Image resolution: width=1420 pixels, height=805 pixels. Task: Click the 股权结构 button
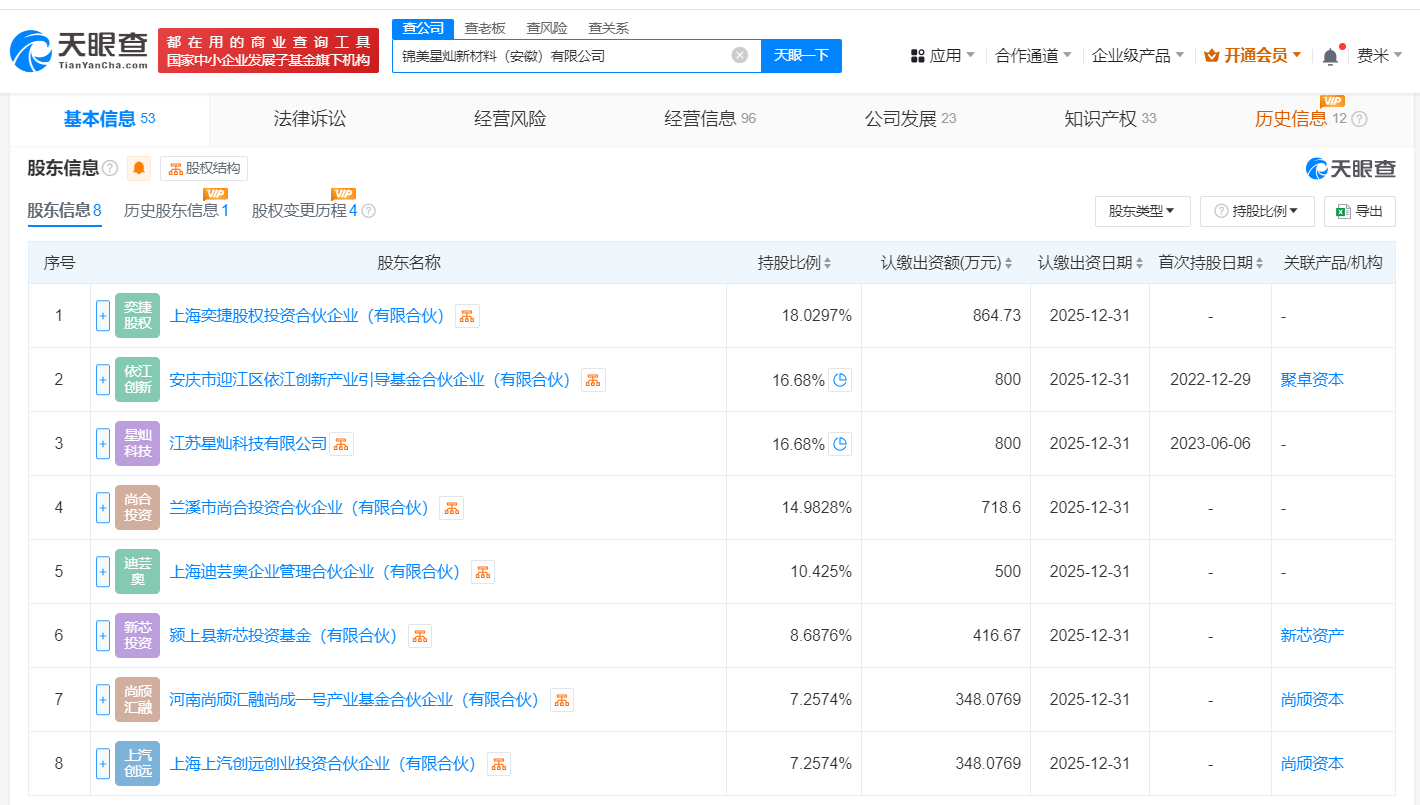tap(204, 168)
